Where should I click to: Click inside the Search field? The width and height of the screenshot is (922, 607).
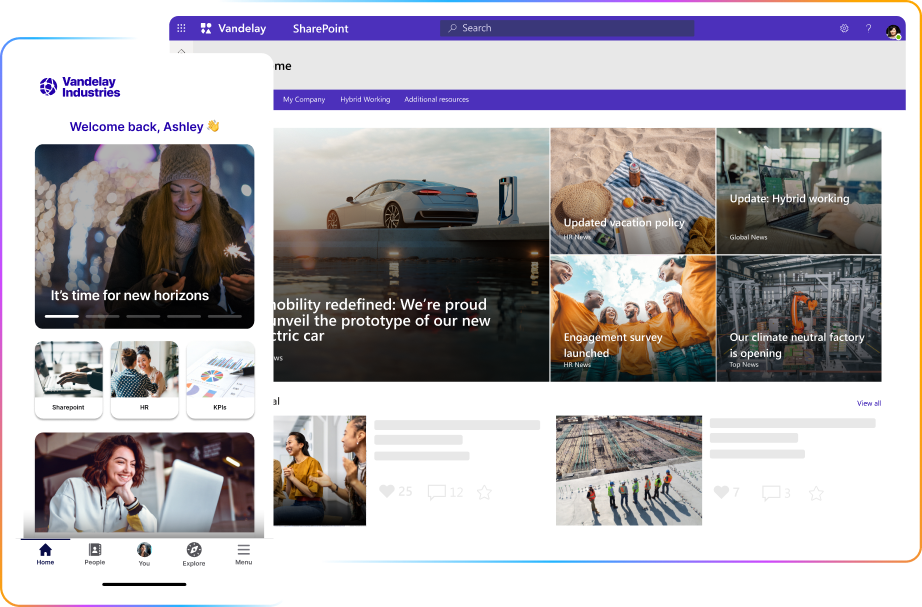[x=566, y=28]
